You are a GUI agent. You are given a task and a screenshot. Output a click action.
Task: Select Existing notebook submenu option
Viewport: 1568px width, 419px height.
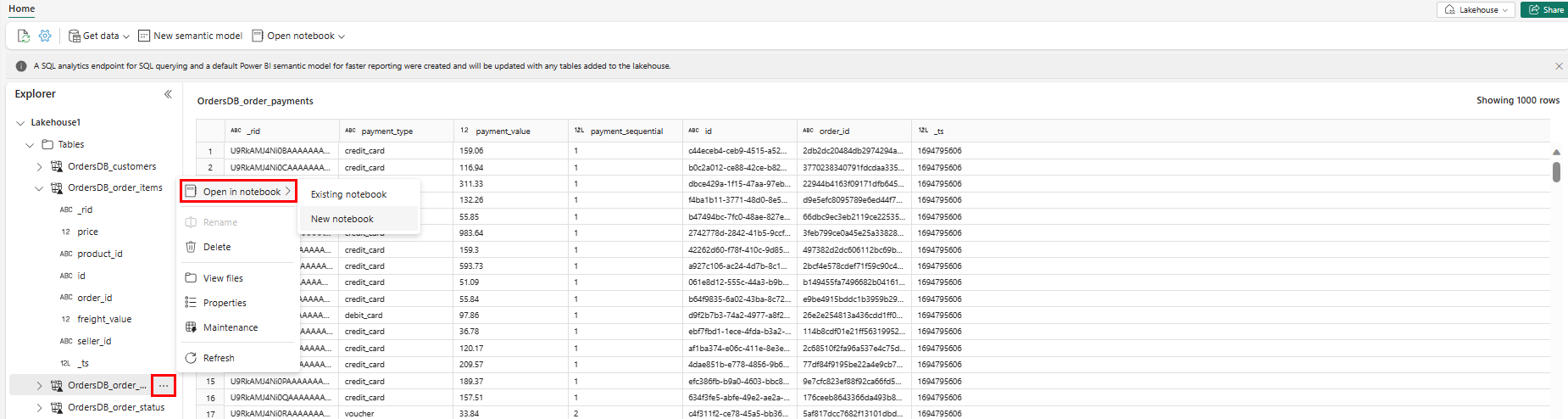coord(348,194)
